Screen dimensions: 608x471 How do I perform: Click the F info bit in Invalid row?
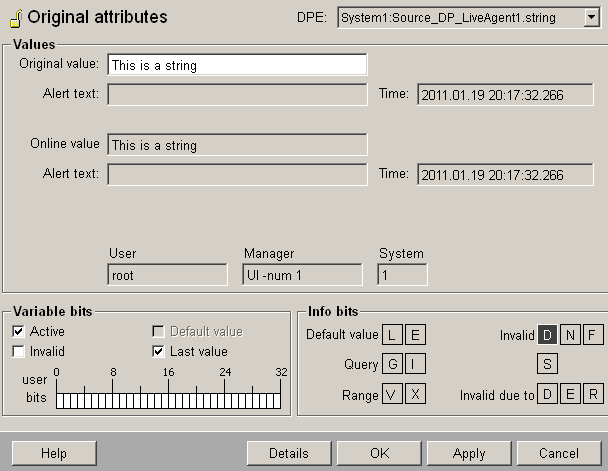(594, 335)
